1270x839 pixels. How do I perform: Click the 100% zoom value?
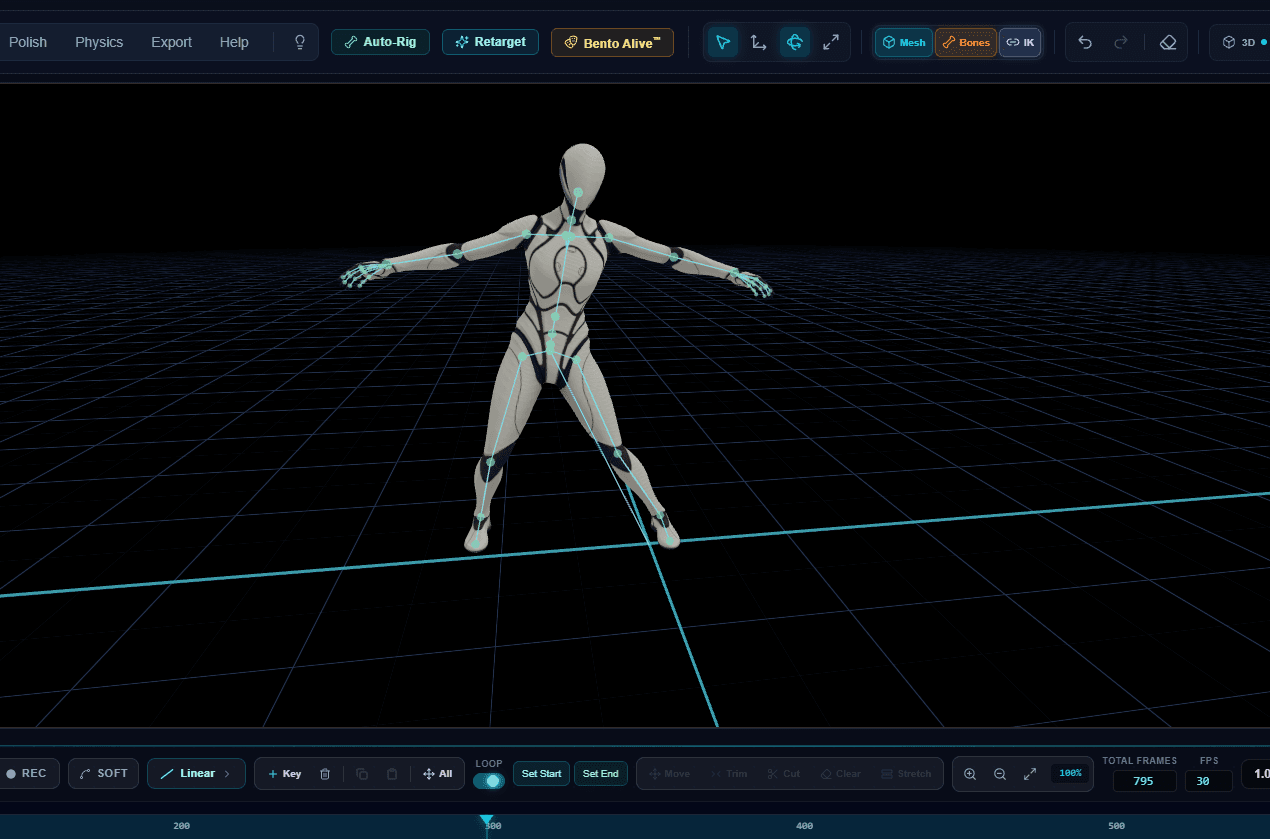coord(1070,773)
